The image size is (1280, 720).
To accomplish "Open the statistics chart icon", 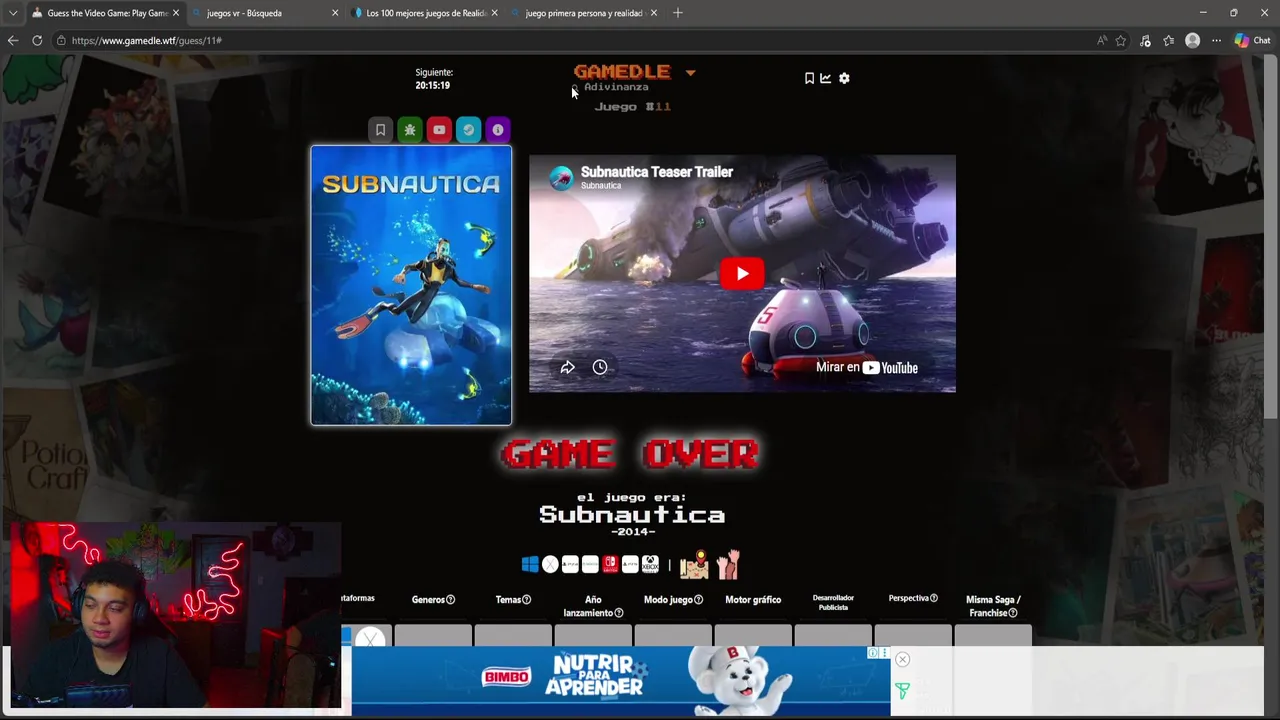I will point(826,78).
